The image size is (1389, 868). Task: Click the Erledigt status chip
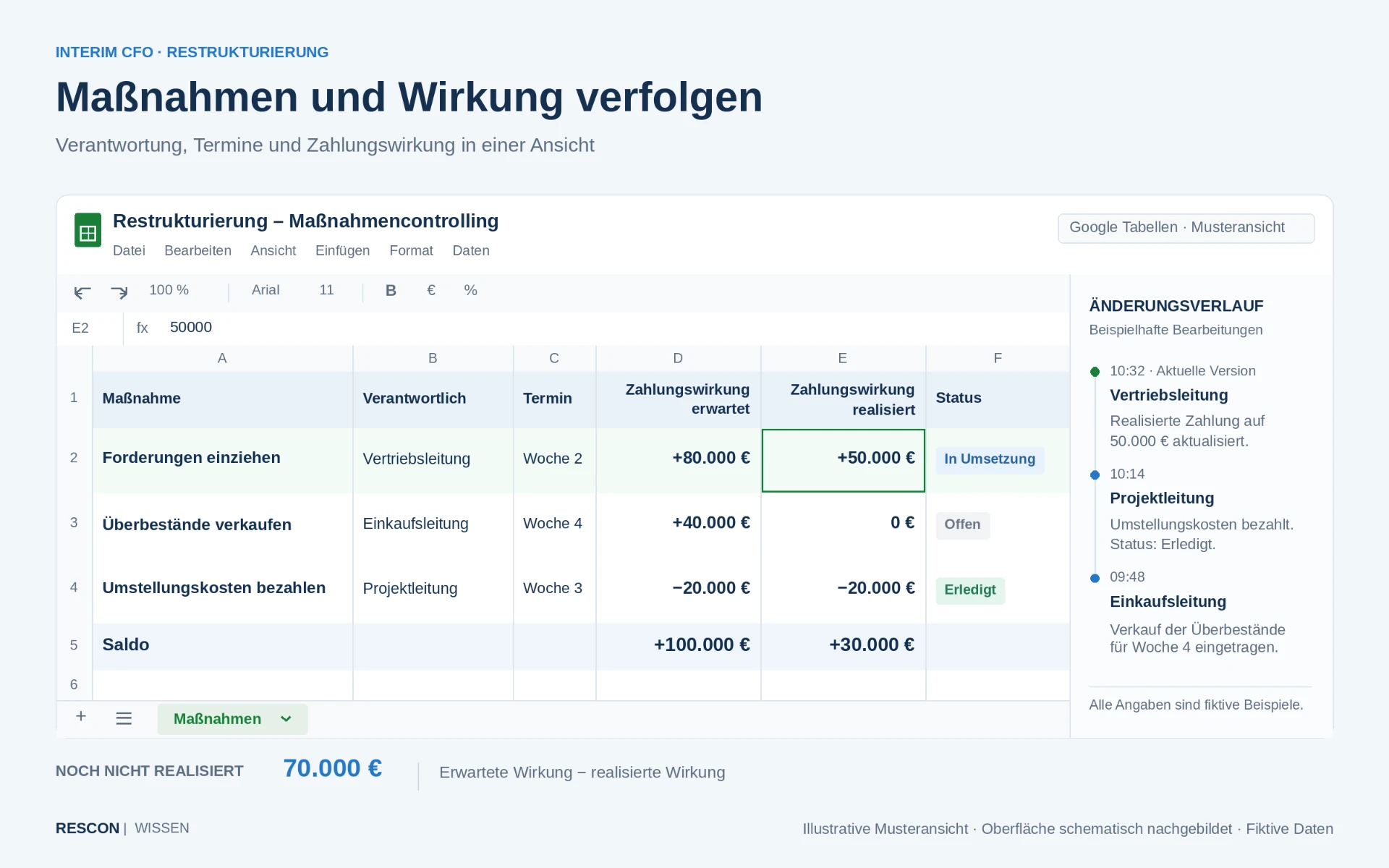tap(970, 590)
